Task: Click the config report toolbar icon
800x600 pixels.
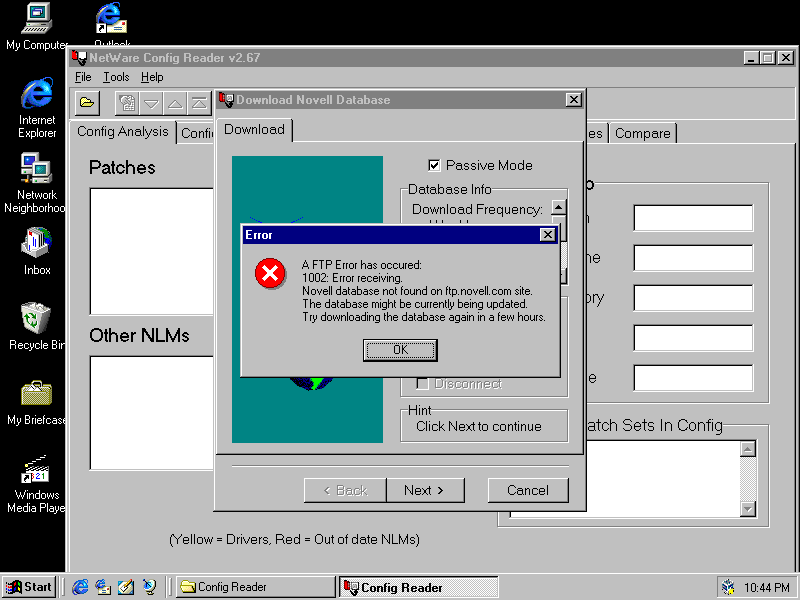Action: coord(127,103)
